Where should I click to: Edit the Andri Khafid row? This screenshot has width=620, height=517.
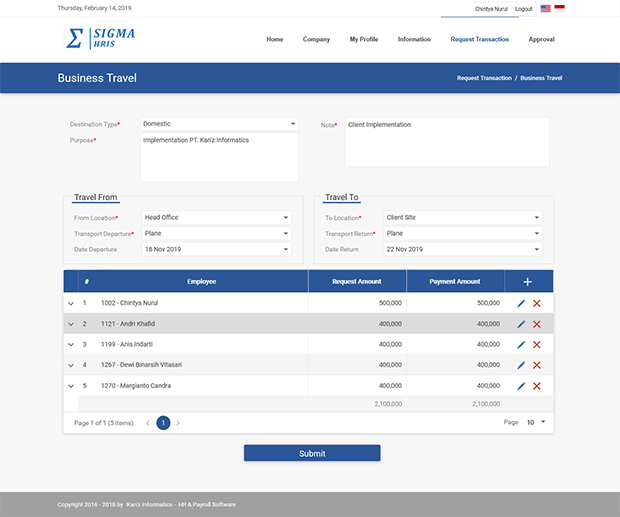[x=521, y=324]
